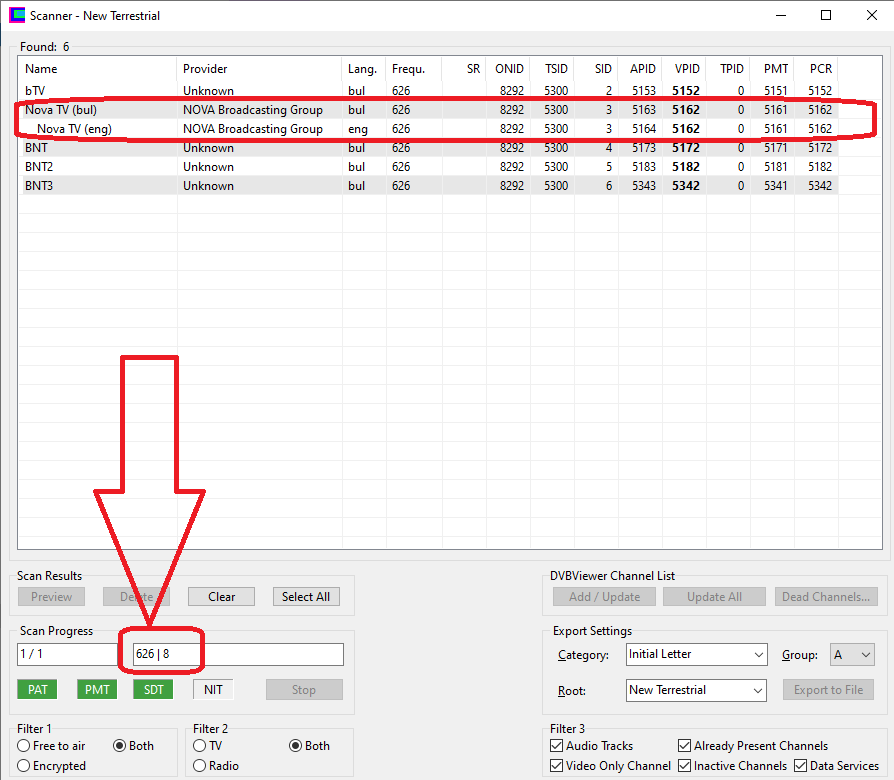Click the progress field showing 626 | 8

[x=238, y=654]
